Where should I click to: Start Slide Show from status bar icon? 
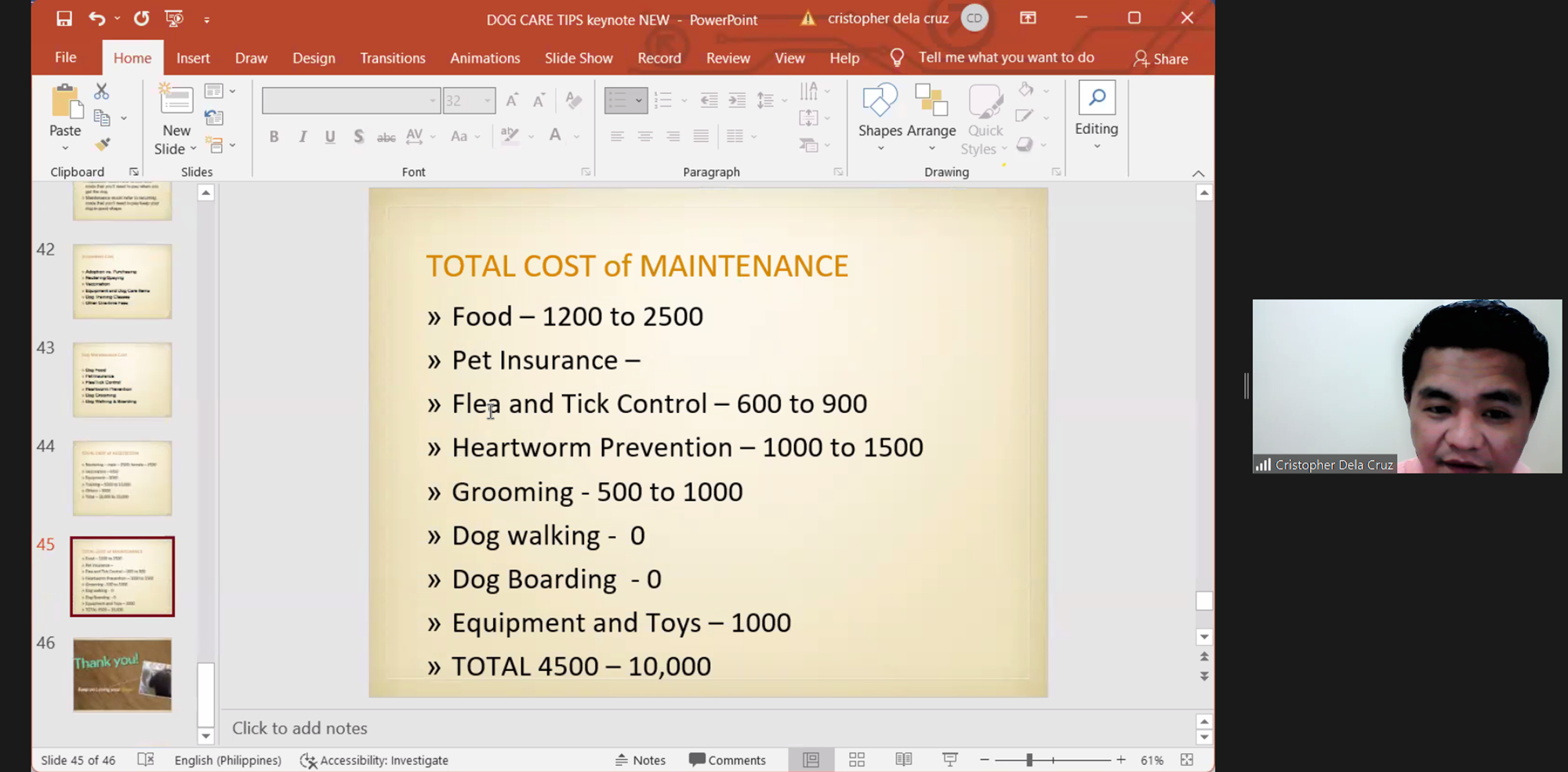click(949, 759)
